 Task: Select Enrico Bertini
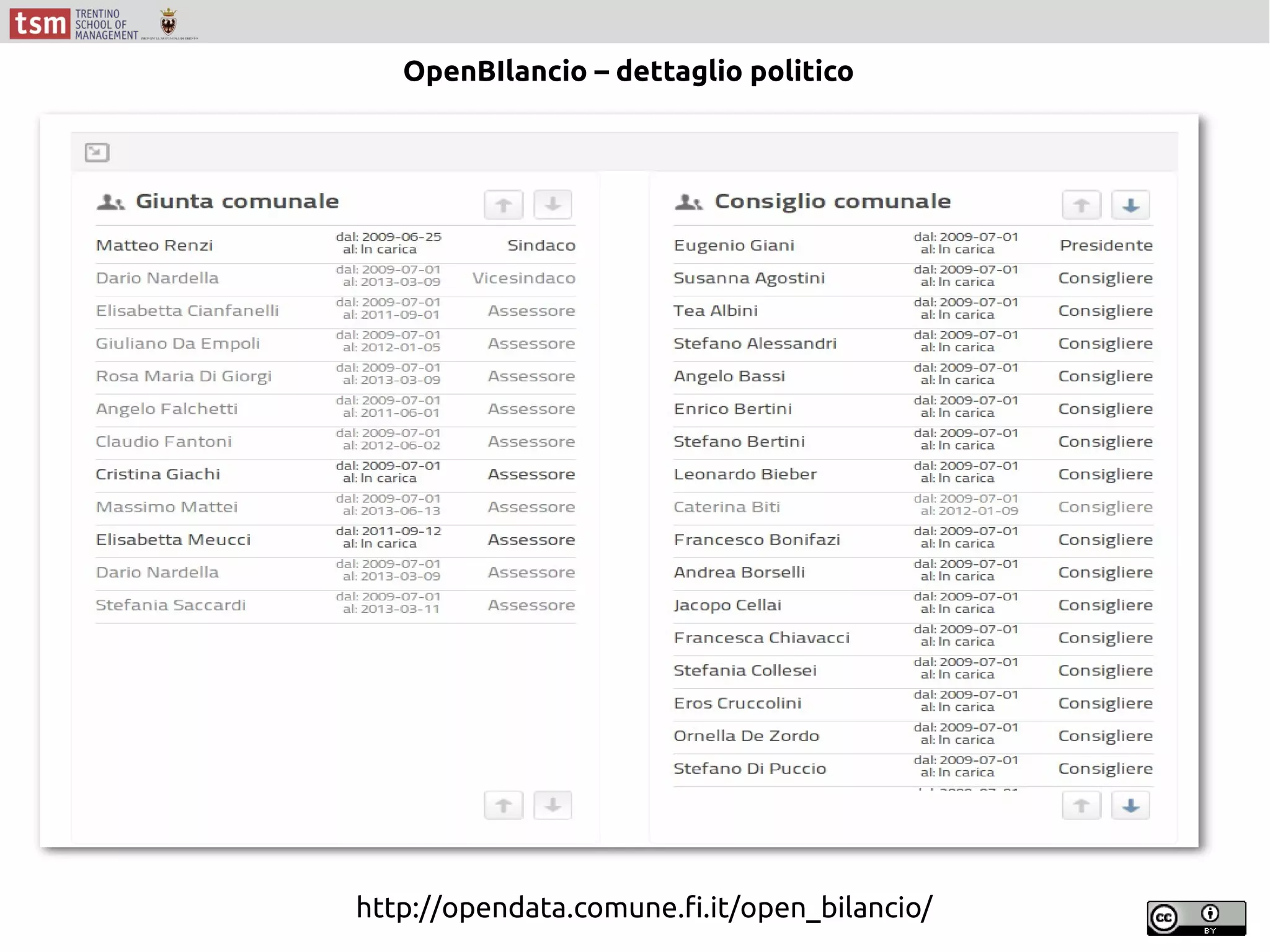pyautogui.click(x=732, y=409)
